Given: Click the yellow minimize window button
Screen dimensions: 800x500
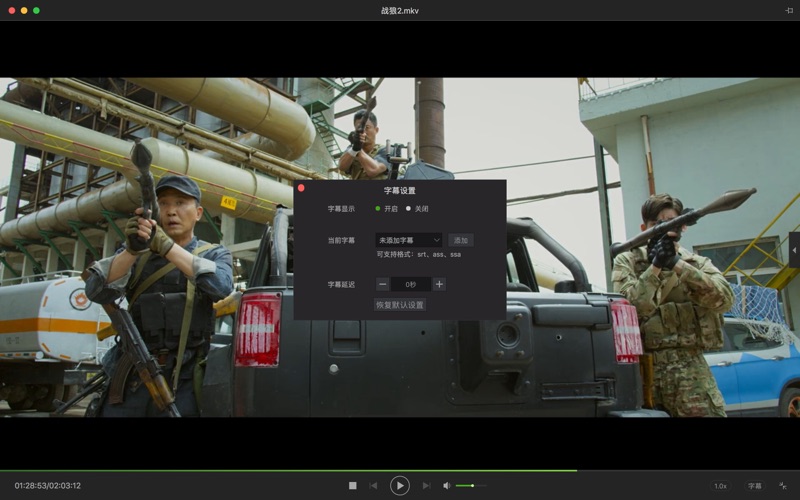Looking at the screenshot, I should [24, 10].
